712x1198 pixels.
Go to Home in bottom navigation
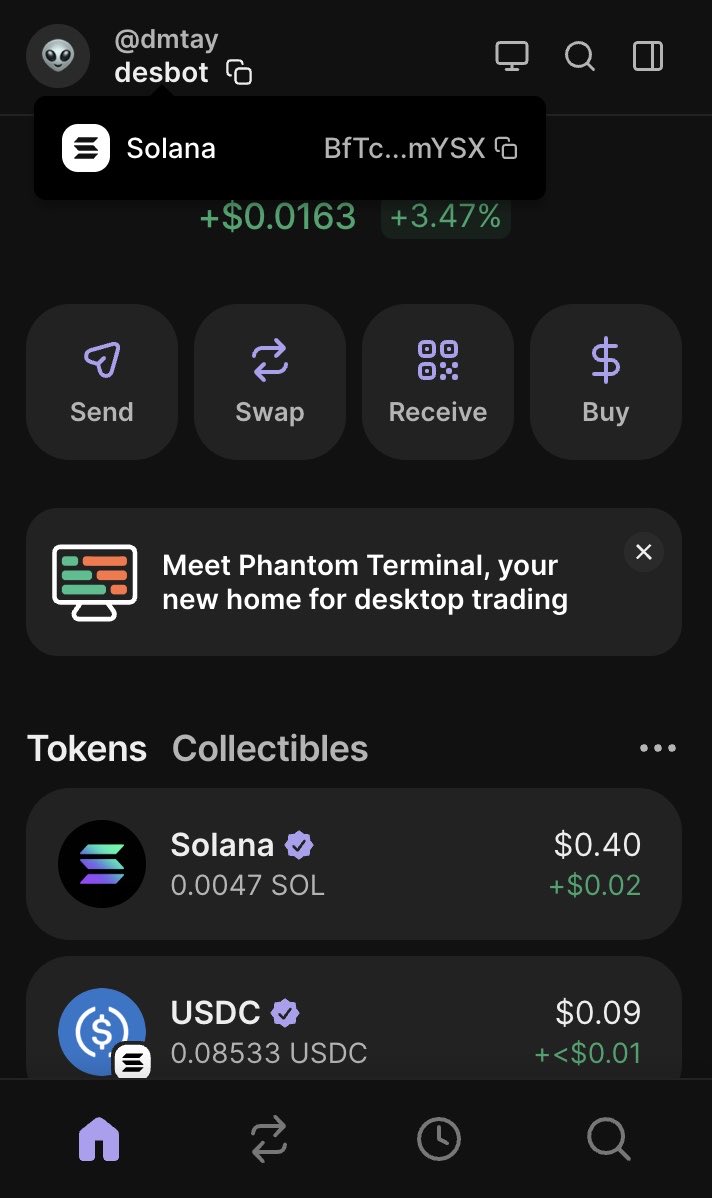tap(99, 1139)
